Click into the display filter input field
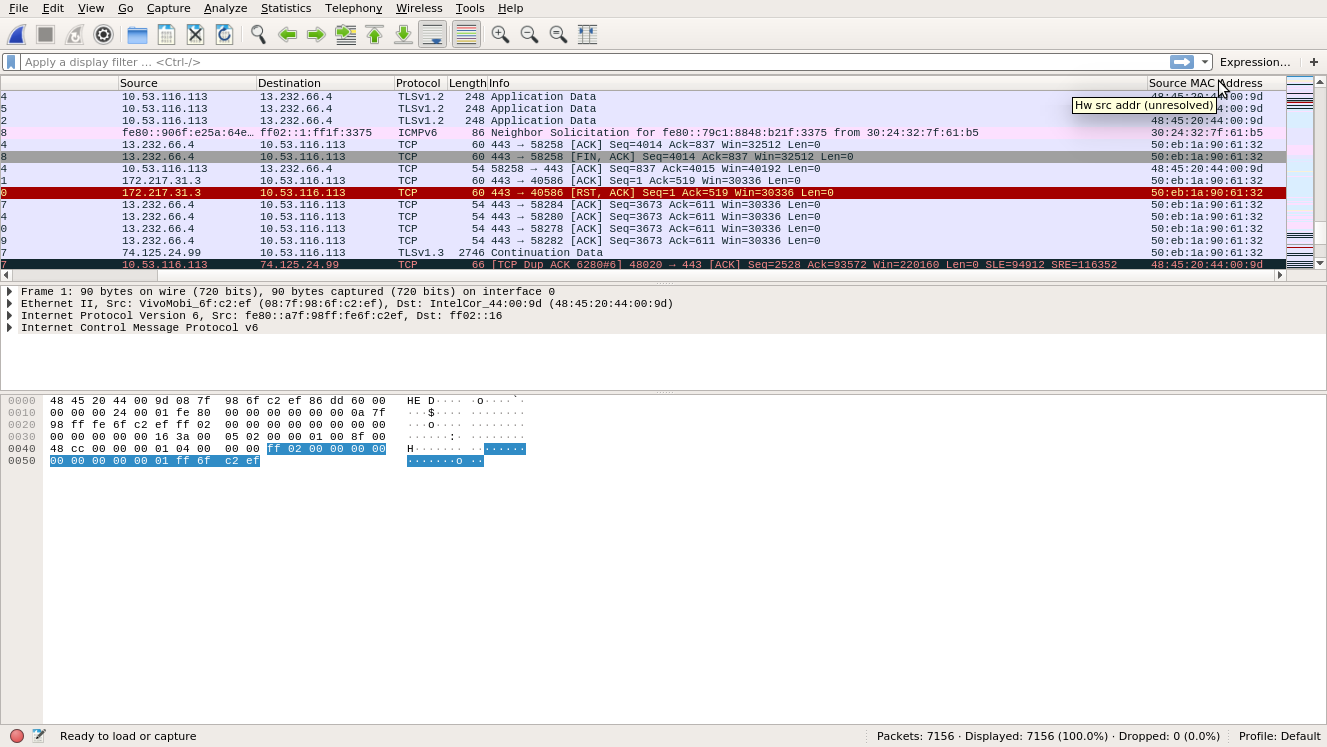This screenshot has height=747, width=1327. pos(595,62)
